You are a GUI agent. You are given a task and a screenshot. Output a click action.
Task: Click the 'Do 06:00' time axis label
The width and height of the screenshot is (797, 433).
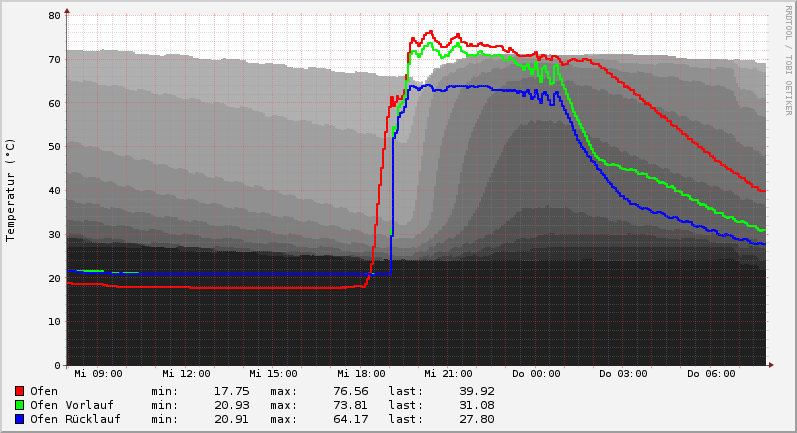click(711, 374)
